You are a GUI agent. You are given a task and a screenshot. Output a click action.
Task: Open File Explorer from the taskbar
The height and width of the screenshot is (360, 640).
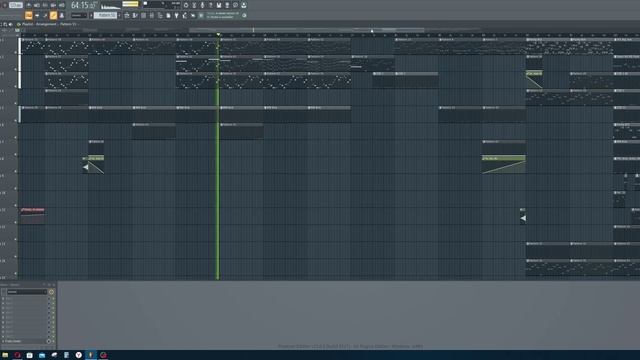coord(5,356)
